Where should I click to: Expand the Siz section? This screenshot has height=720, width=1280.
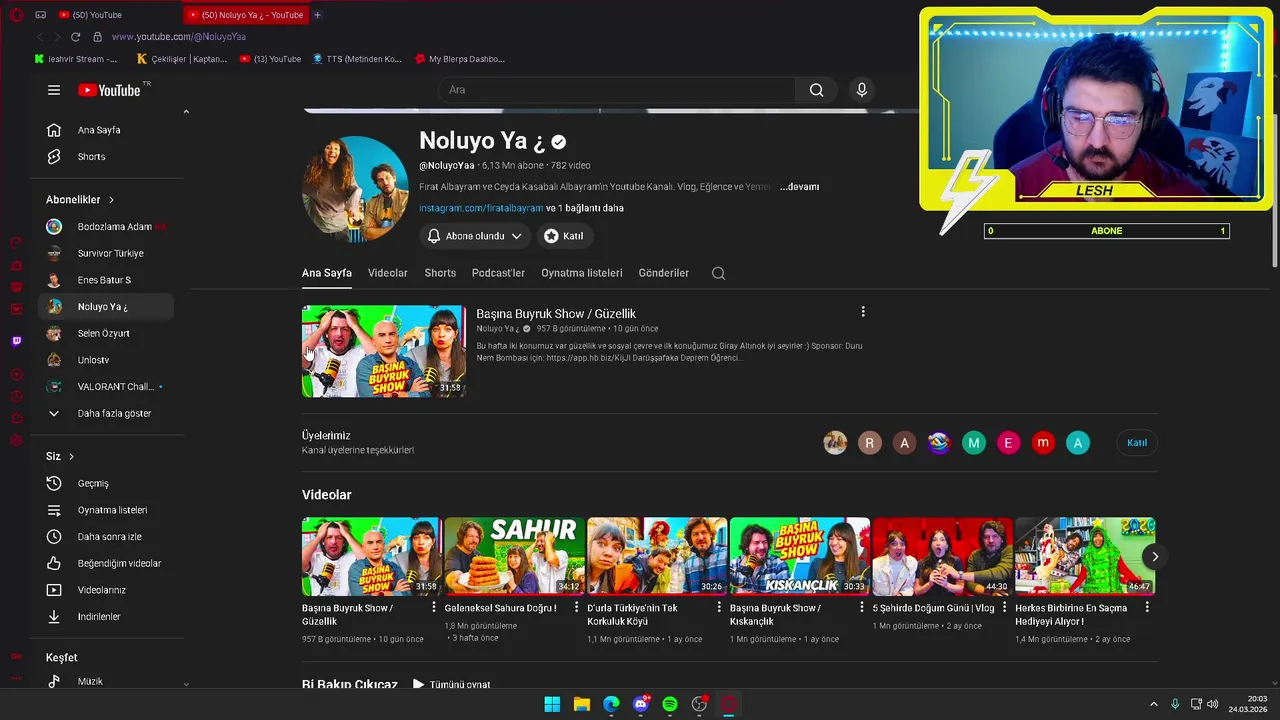pyautogui.click(x=60, y=456)
